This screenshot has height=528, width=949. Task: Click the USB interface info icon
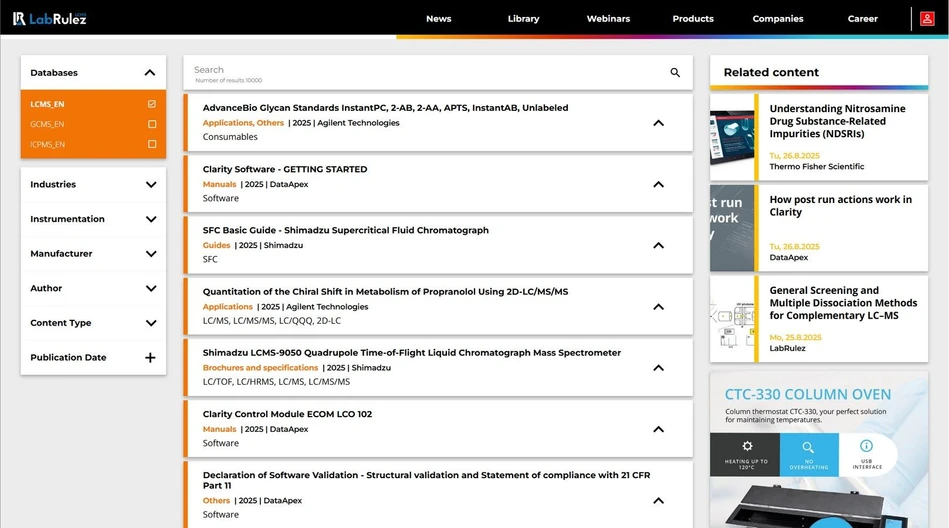point(867,446)
